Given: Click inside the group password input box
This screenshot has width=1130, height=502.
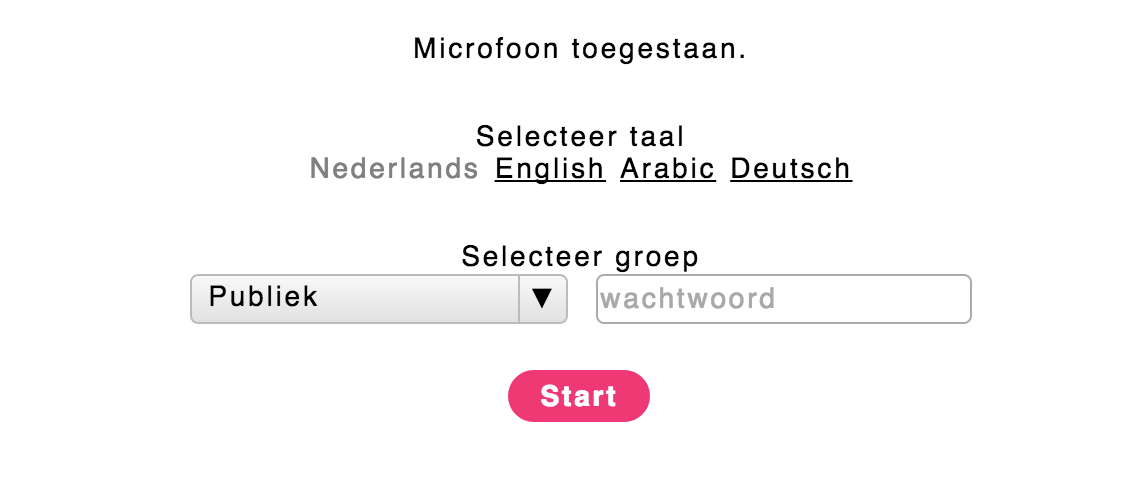Looking at the screenshot, I should point(783,299).
